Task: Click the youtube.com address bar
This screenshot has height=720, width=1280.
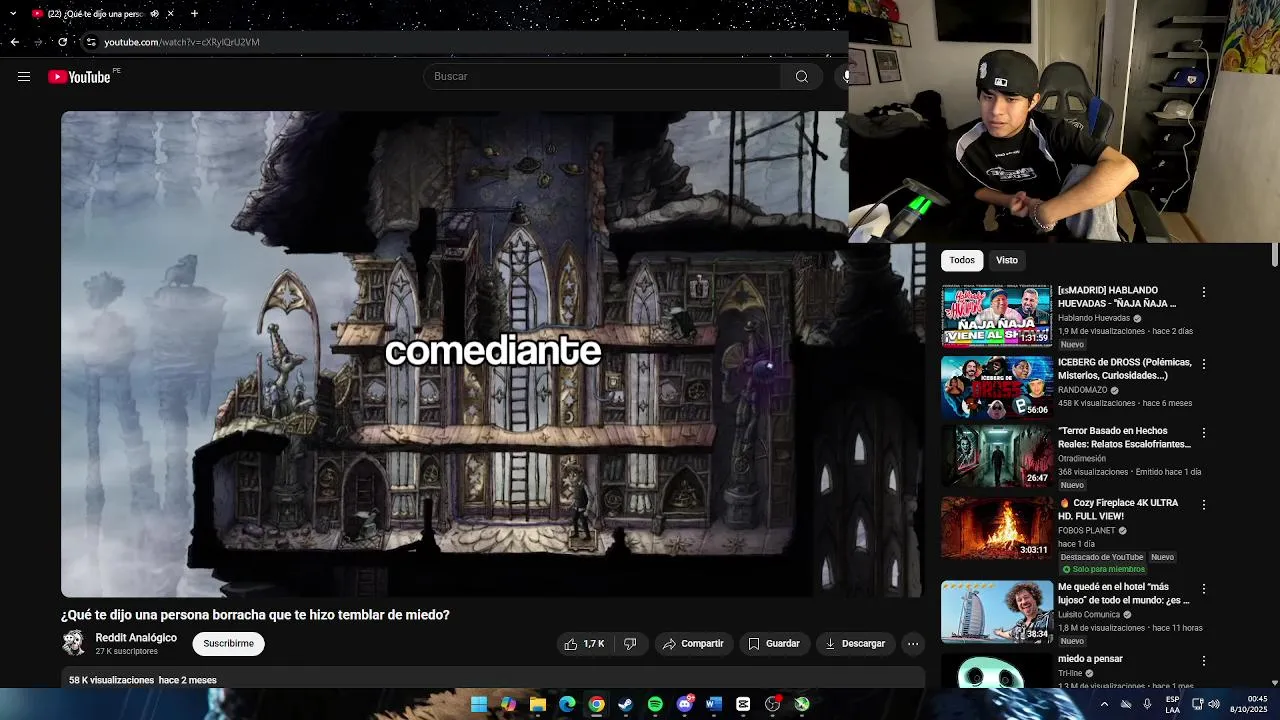Action: coord(465,42)
